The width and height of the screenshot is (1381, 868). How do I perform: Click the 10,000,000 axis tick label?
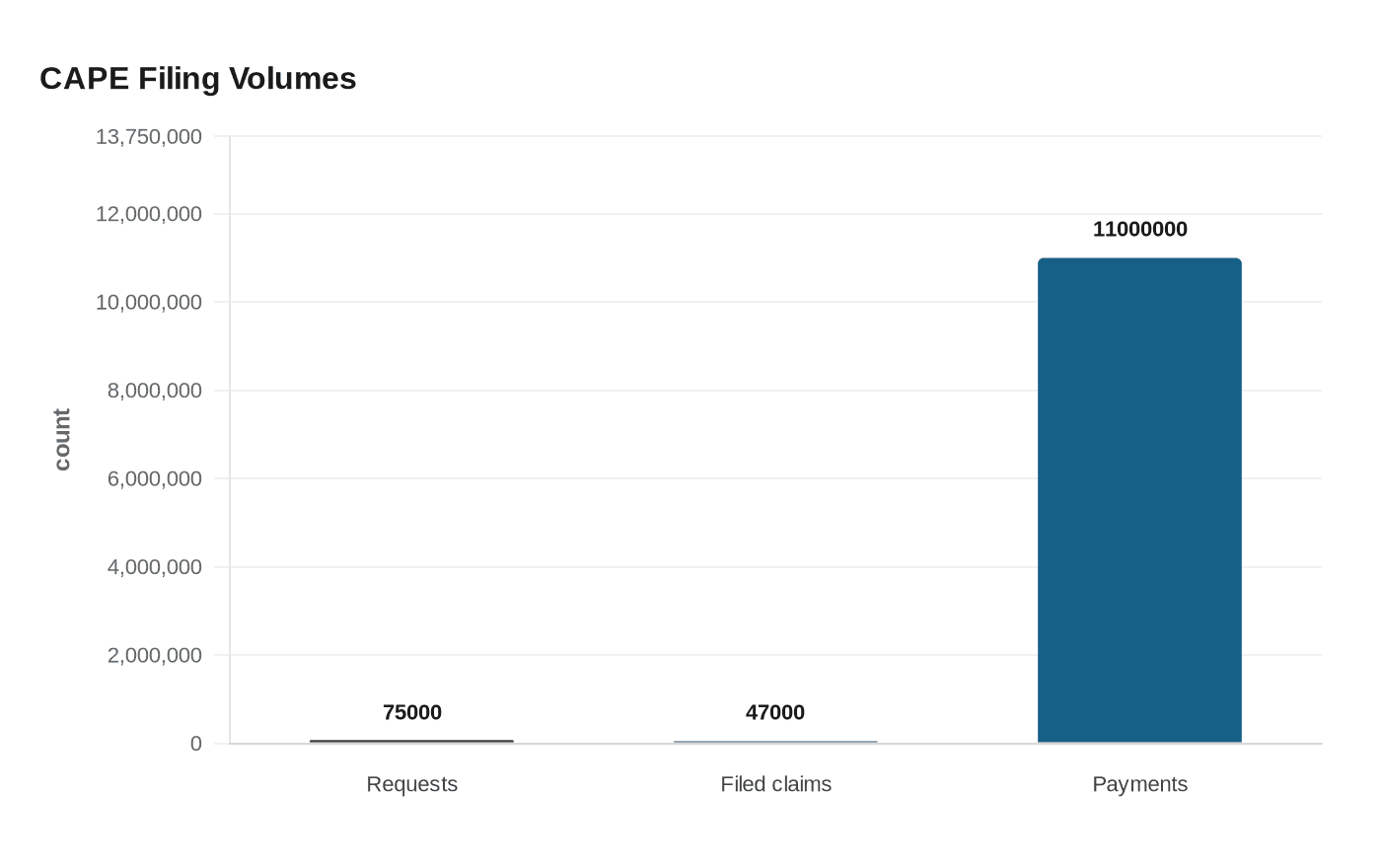coord(150,302)
